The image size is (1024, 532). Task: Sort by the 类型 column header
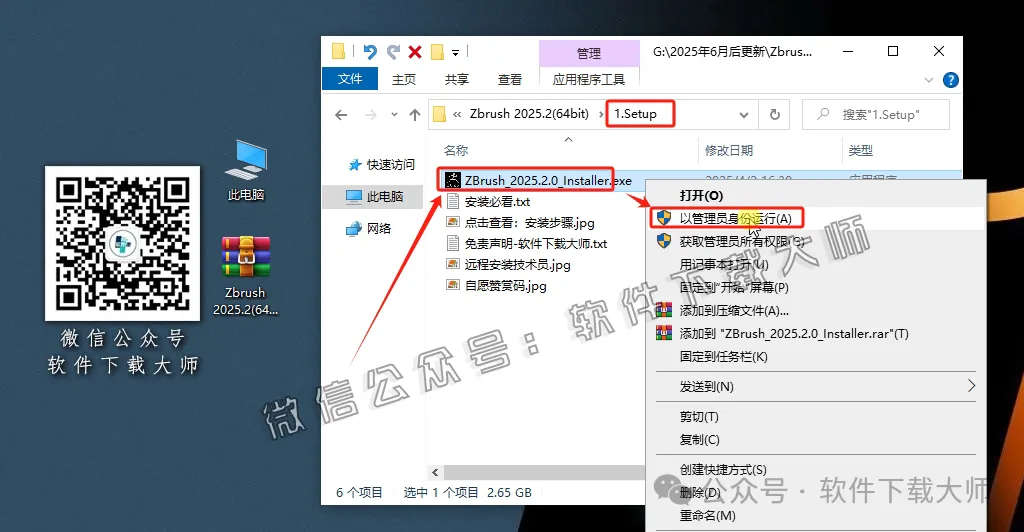tap(860, 150)
